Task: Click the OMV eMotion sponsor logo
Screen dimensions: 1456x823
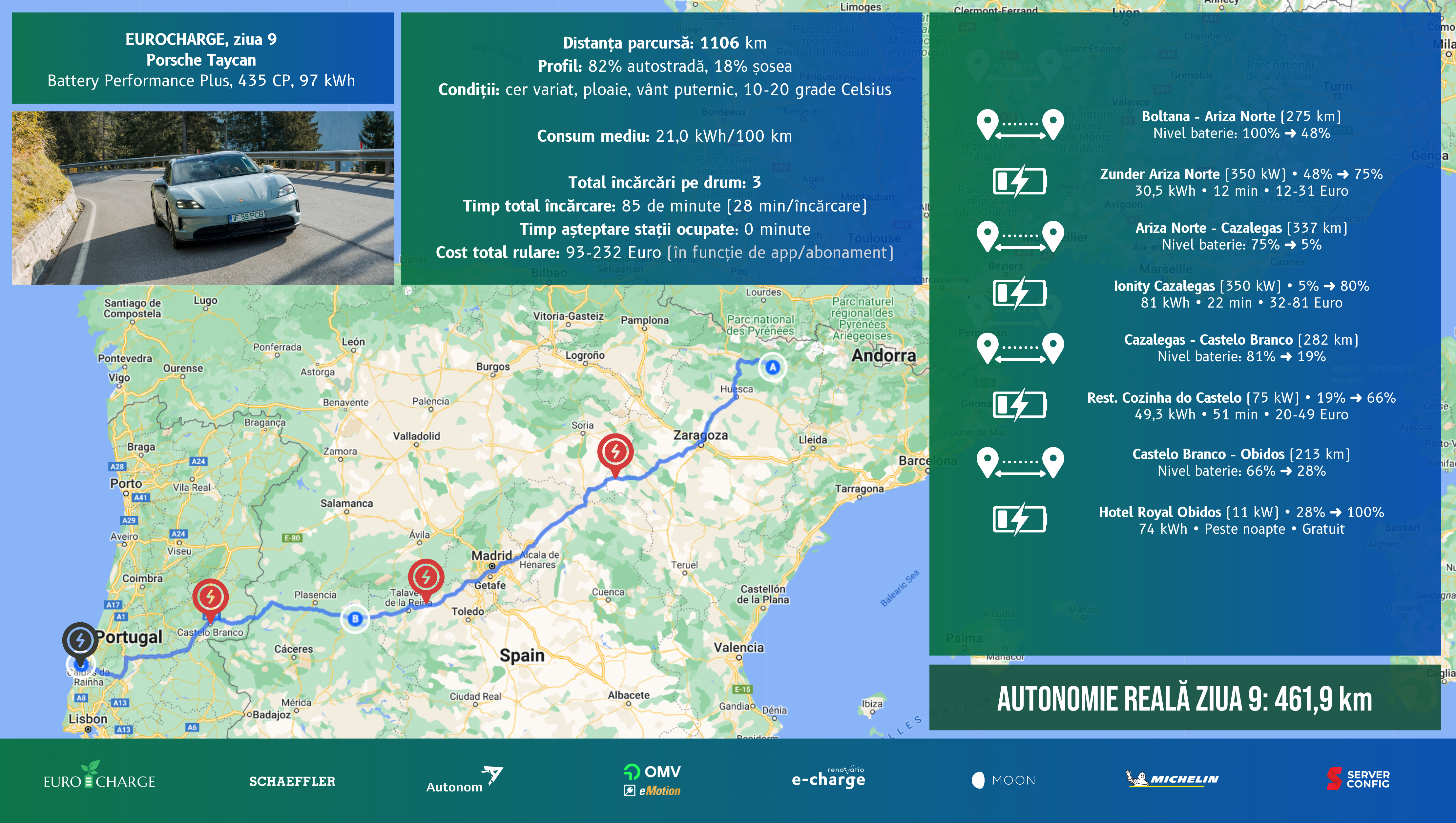Action: [x=652, y=780]
